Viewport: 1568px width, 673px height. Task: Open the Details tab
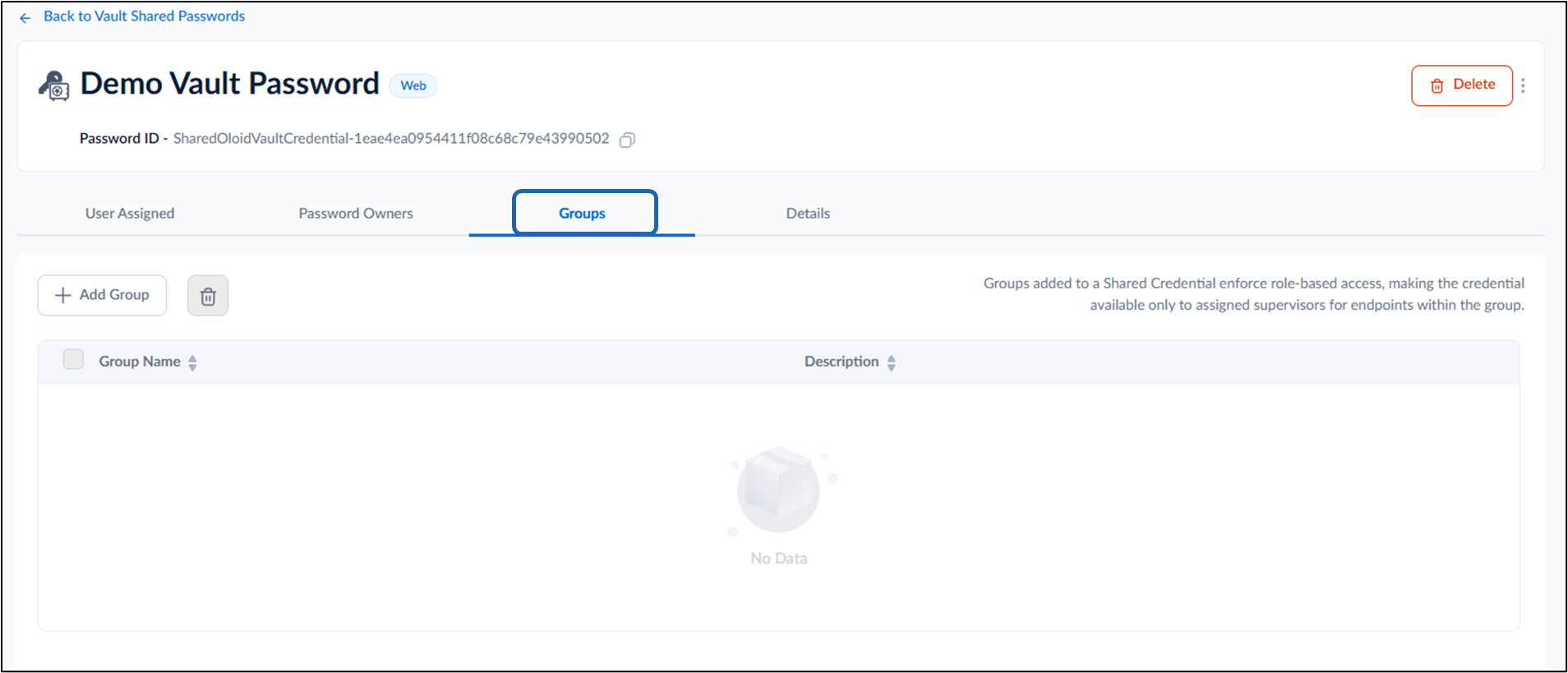coord(808,214)
